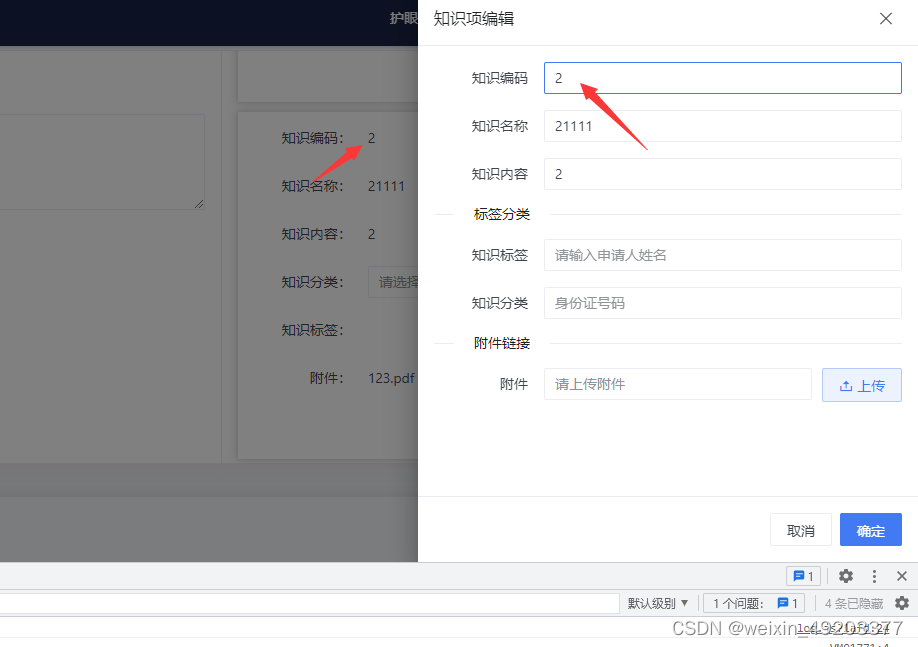The height and width of the screenshot is (647, 918).
Task: Focus the 知识编码 input field
Action: tap(722, 78)
